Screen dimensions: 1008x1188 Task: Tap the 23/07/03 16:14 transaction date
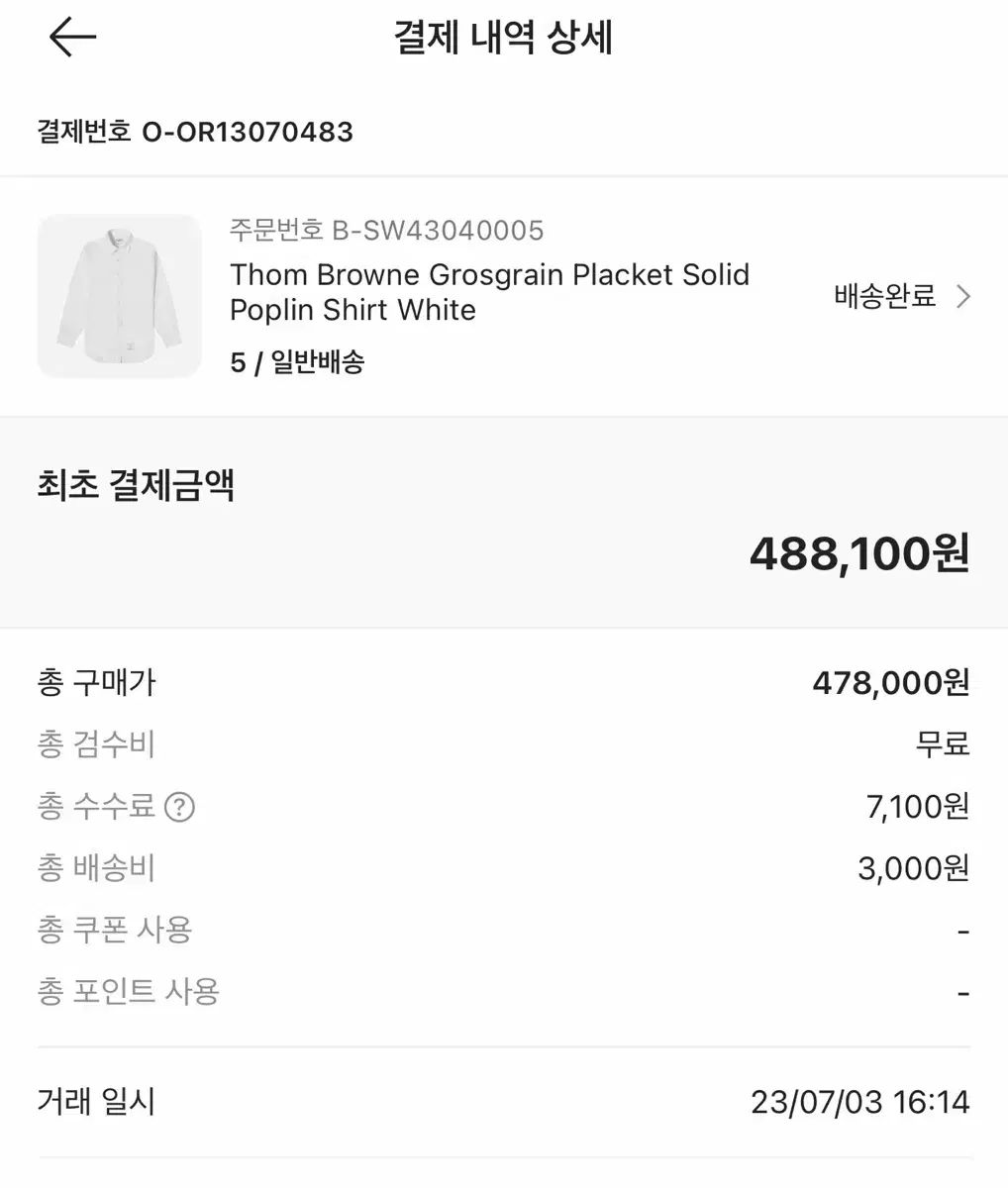[x=859, y=1102]
